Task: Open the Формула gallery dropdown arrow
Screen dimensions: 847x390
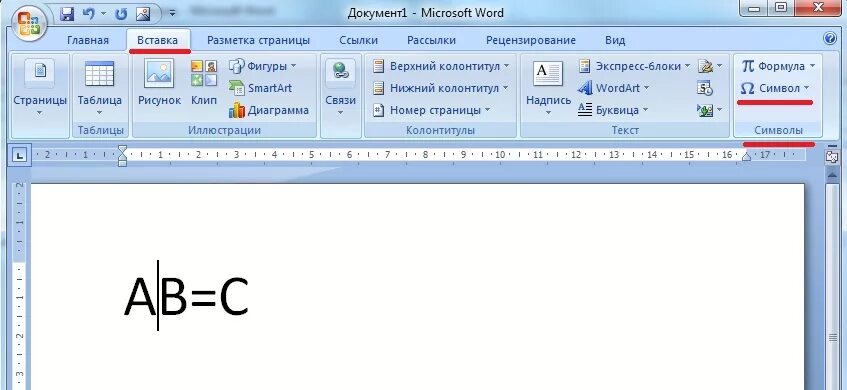Action: point(812,66)
